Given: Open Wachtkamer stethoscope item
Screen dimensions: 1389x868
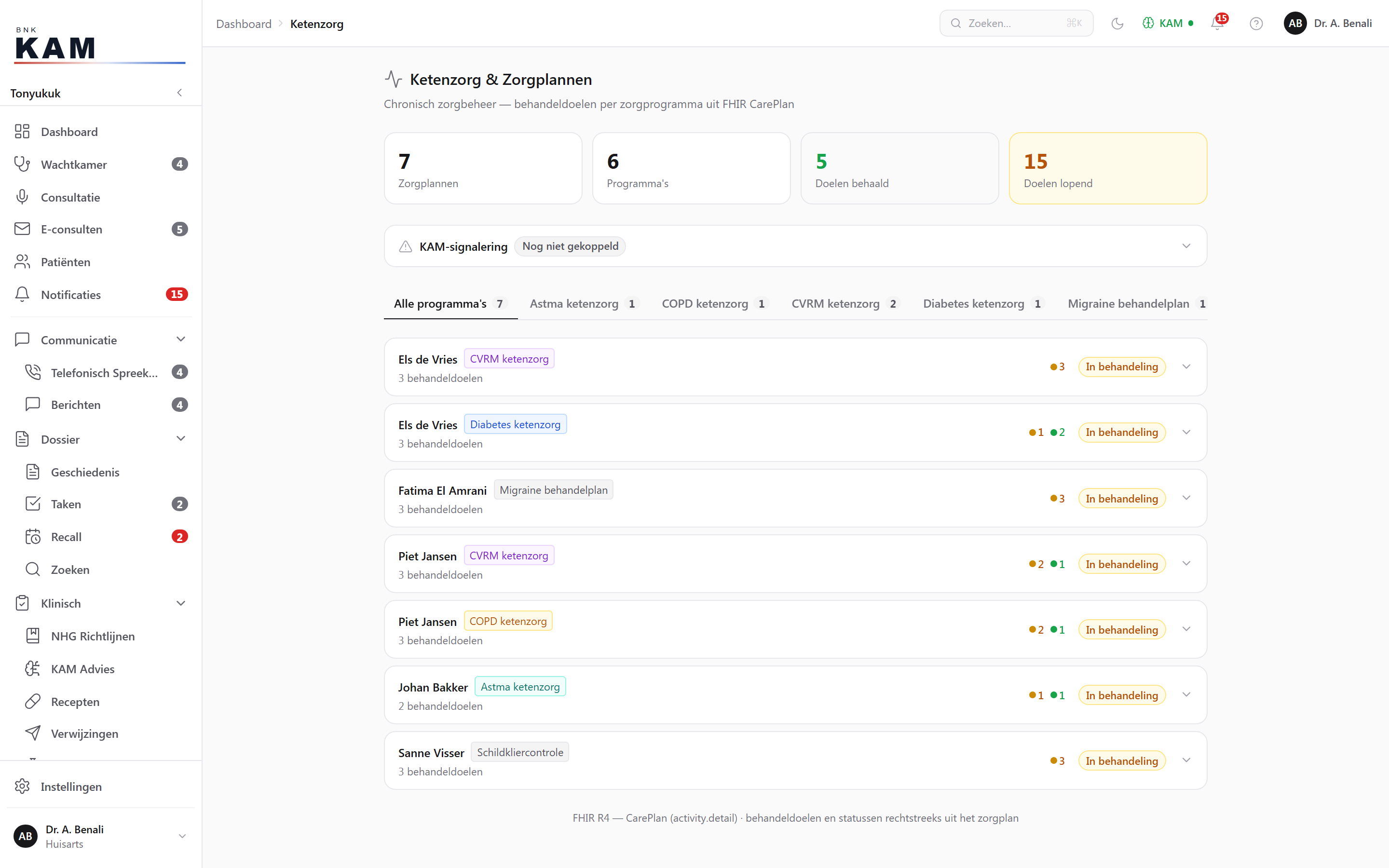Looking at the screenshot, I should [100, 164].
